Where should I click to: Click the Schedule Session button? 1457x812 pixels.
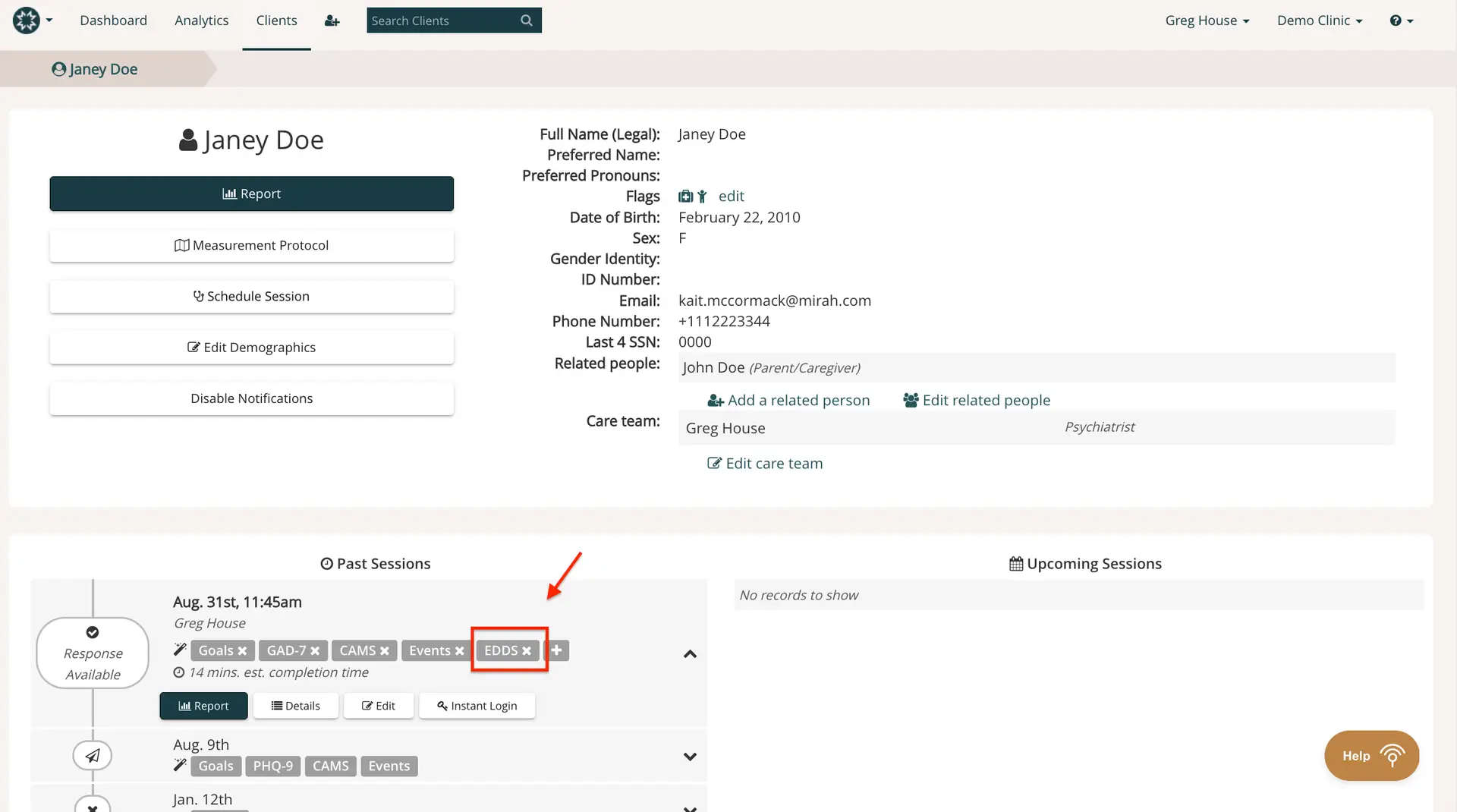click(251, 296)
